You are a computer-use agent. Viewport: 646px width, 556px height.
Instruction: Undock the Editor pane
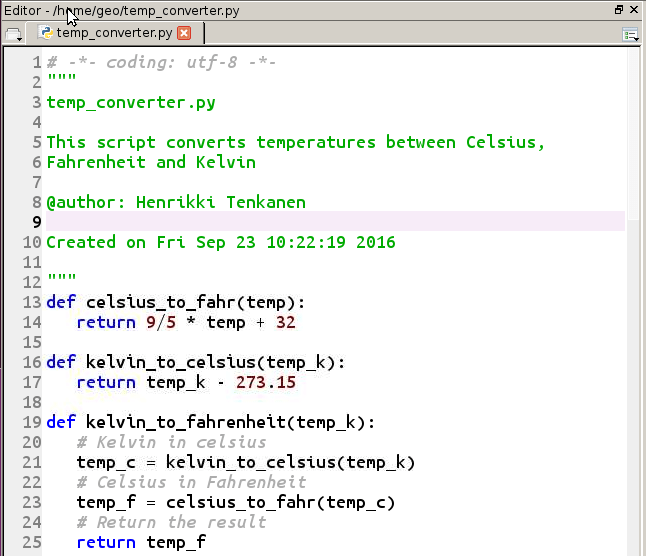point(619,9)
